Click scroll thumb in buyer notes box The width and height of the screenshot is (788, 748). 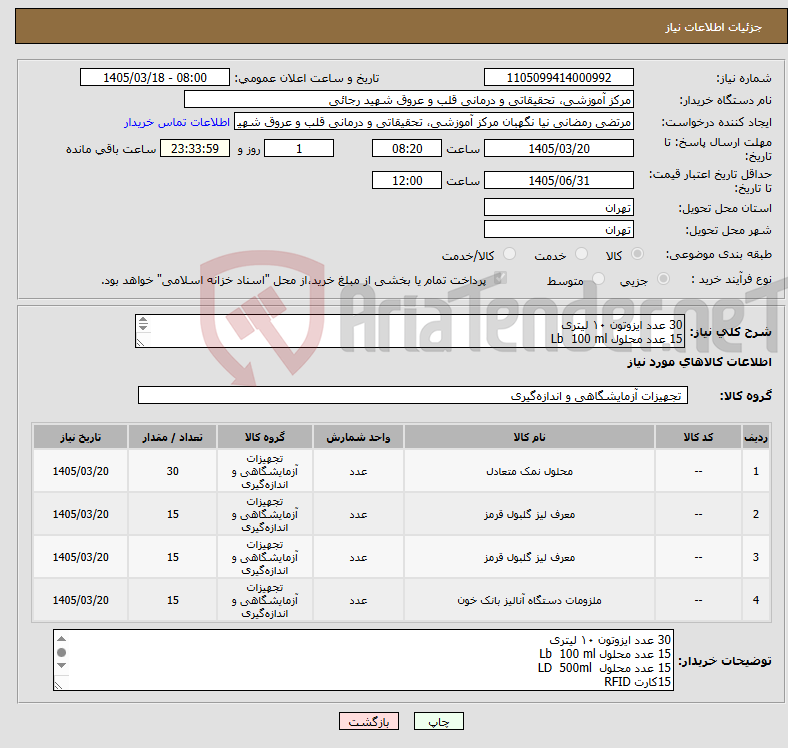[x=61, y=652]
